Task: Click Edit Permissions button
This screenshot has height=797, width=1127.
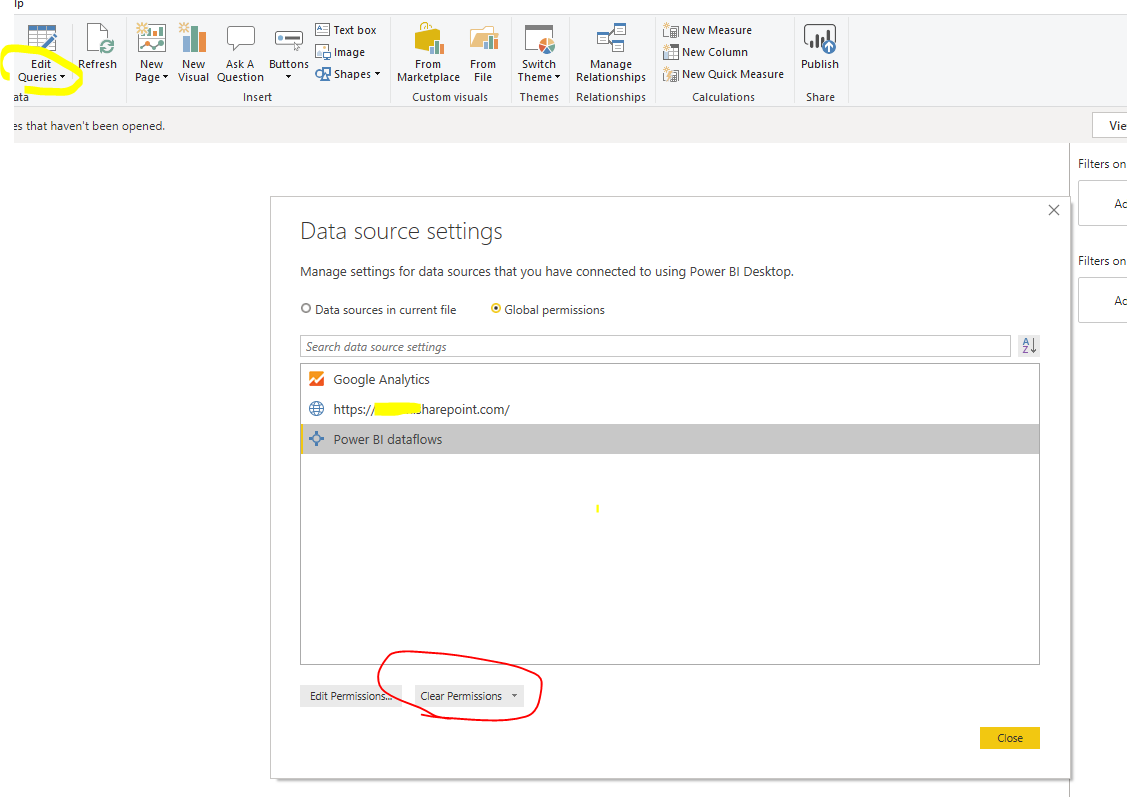Action: pos(351,696)
